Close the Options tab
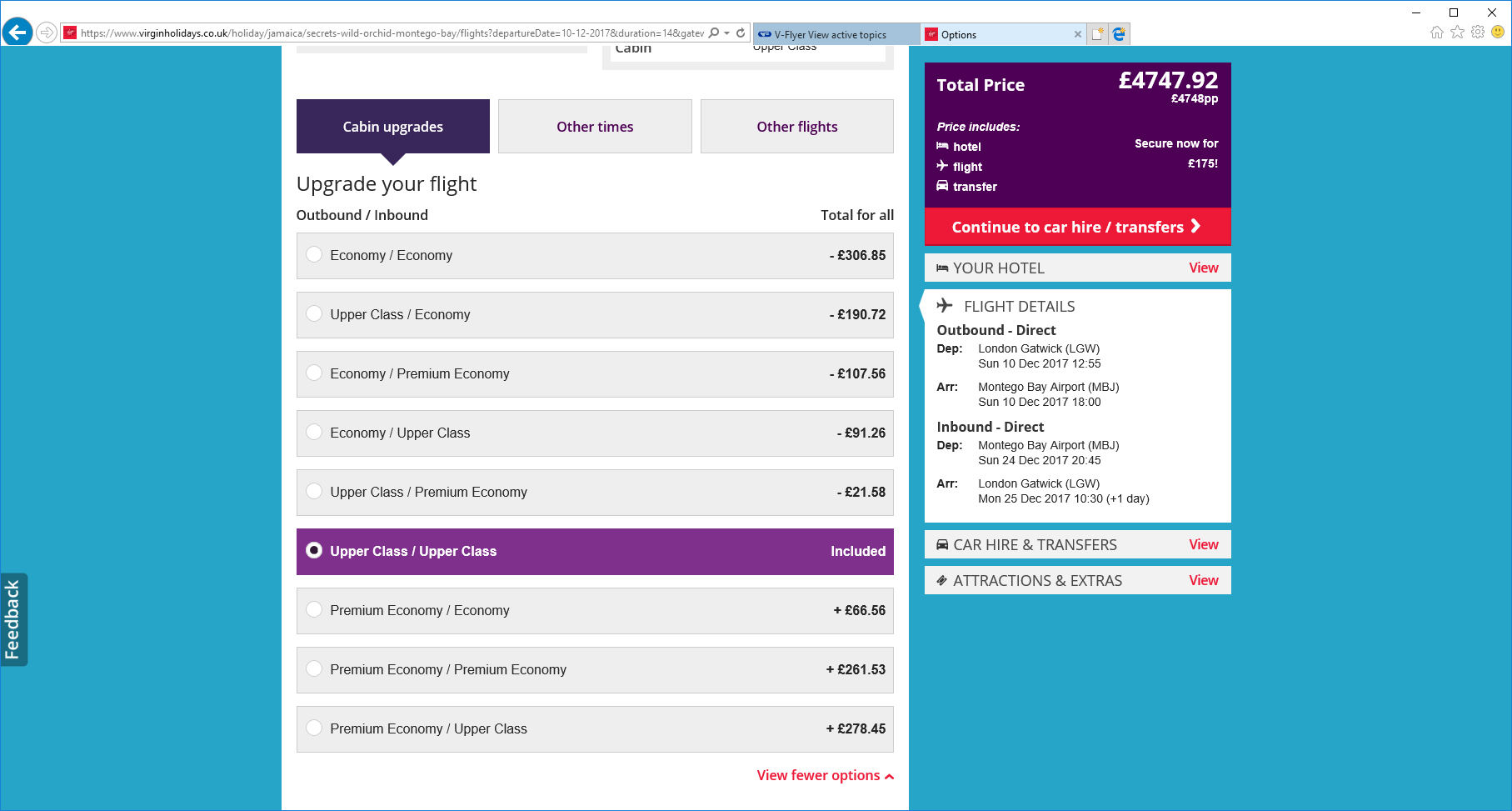The width and height of the screenshot is (1512, 811). tap(1078, 34)
